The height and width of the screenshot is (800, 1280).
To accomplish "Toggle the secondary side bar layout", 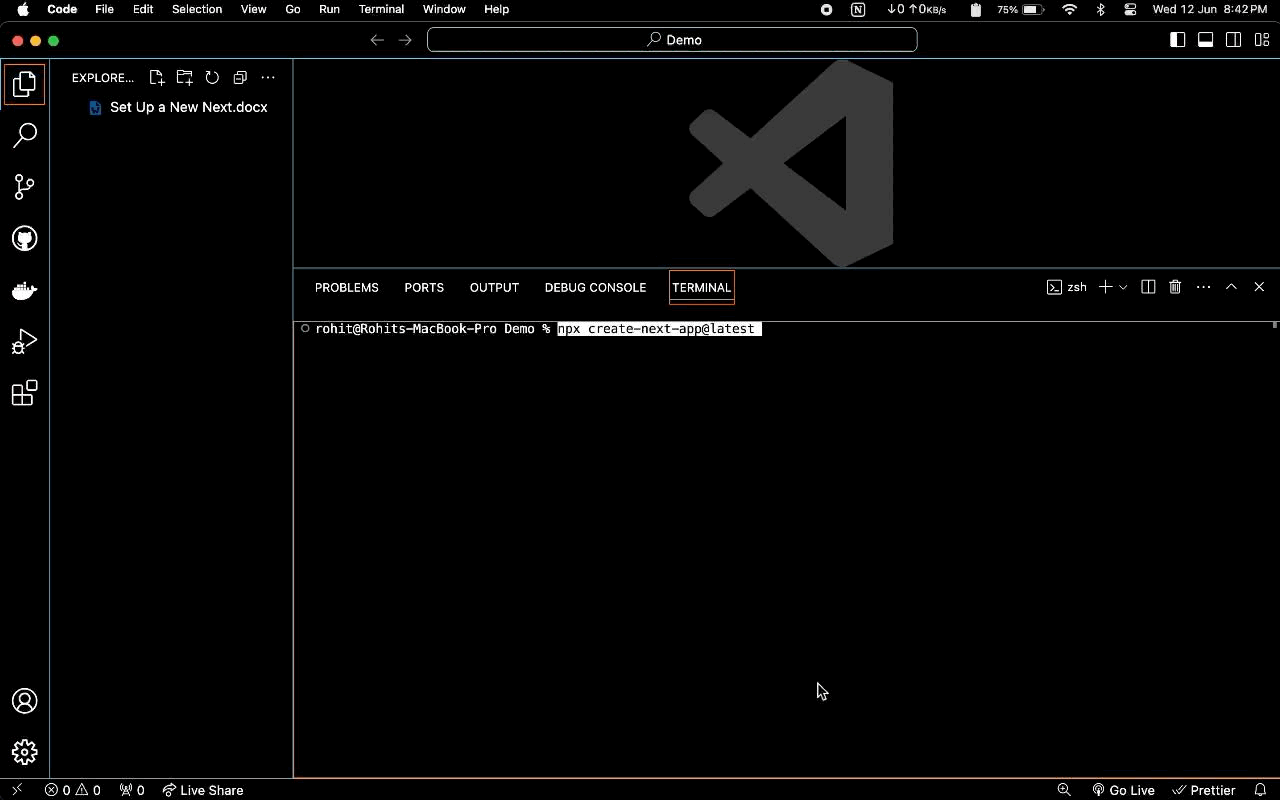I will [x=1234, y=40].
